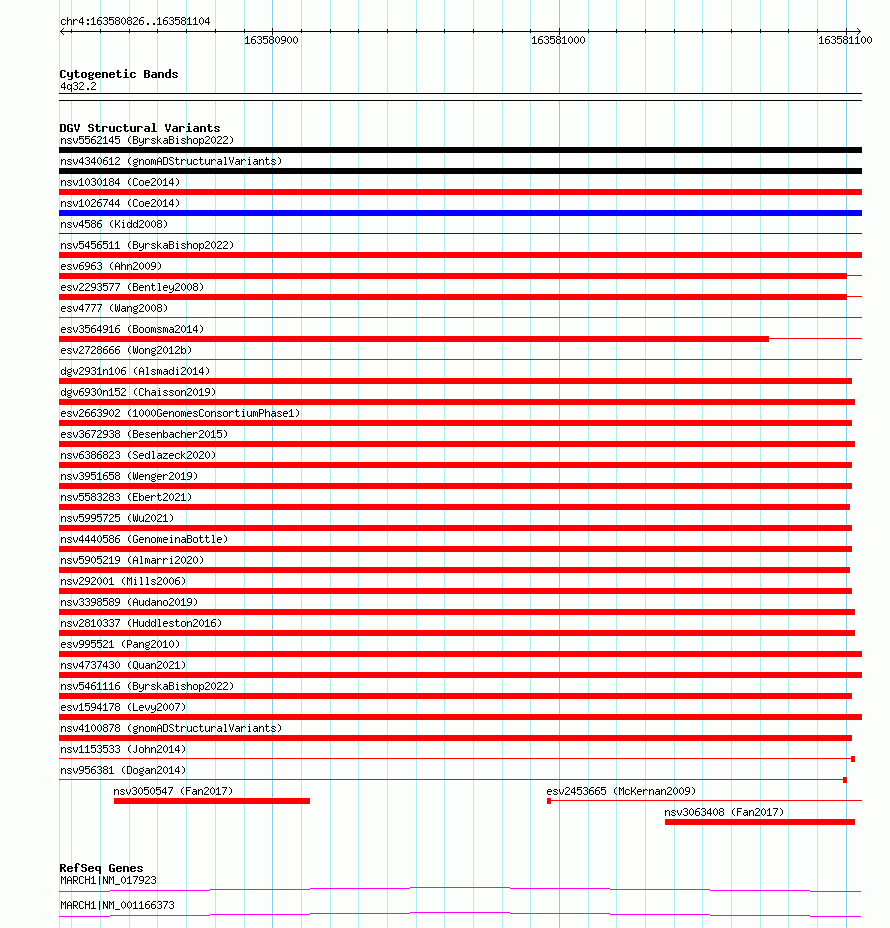Click the nsv5562145 (ByrskaBishop2022) variant label
The height and width of the screenshot is (928, 890).
pos(147,140)
